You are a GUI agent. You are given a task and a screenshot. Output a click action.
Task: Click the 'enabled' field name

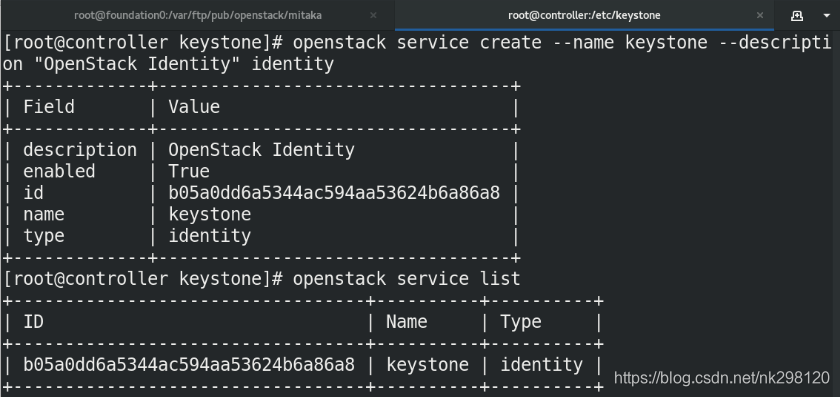(x=59, y=171)
